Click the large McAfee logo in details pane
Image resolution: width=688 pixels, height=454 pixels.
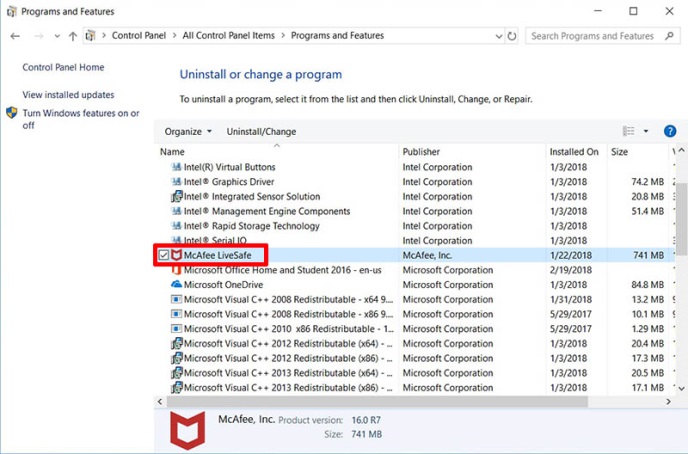[187, 430]
